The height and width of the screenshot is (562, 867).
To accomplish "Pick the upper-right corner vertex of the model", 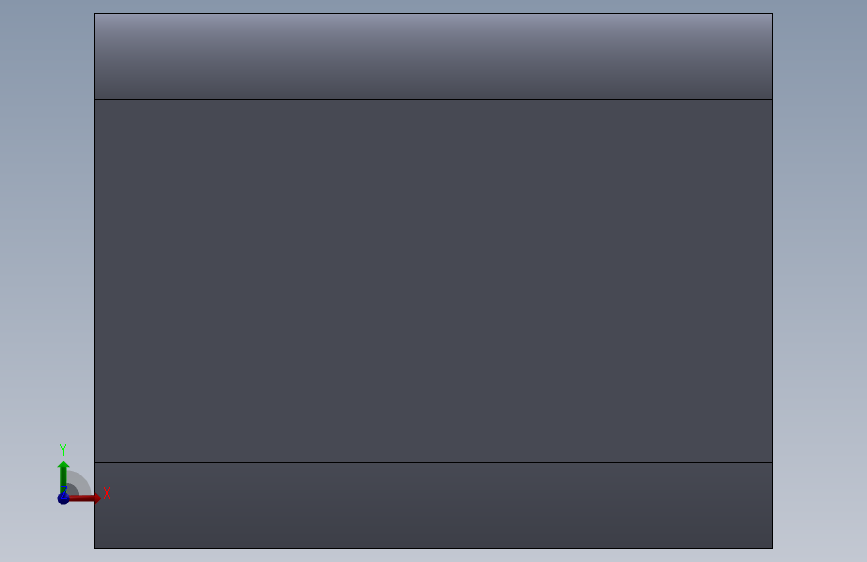I will point(772,14).
